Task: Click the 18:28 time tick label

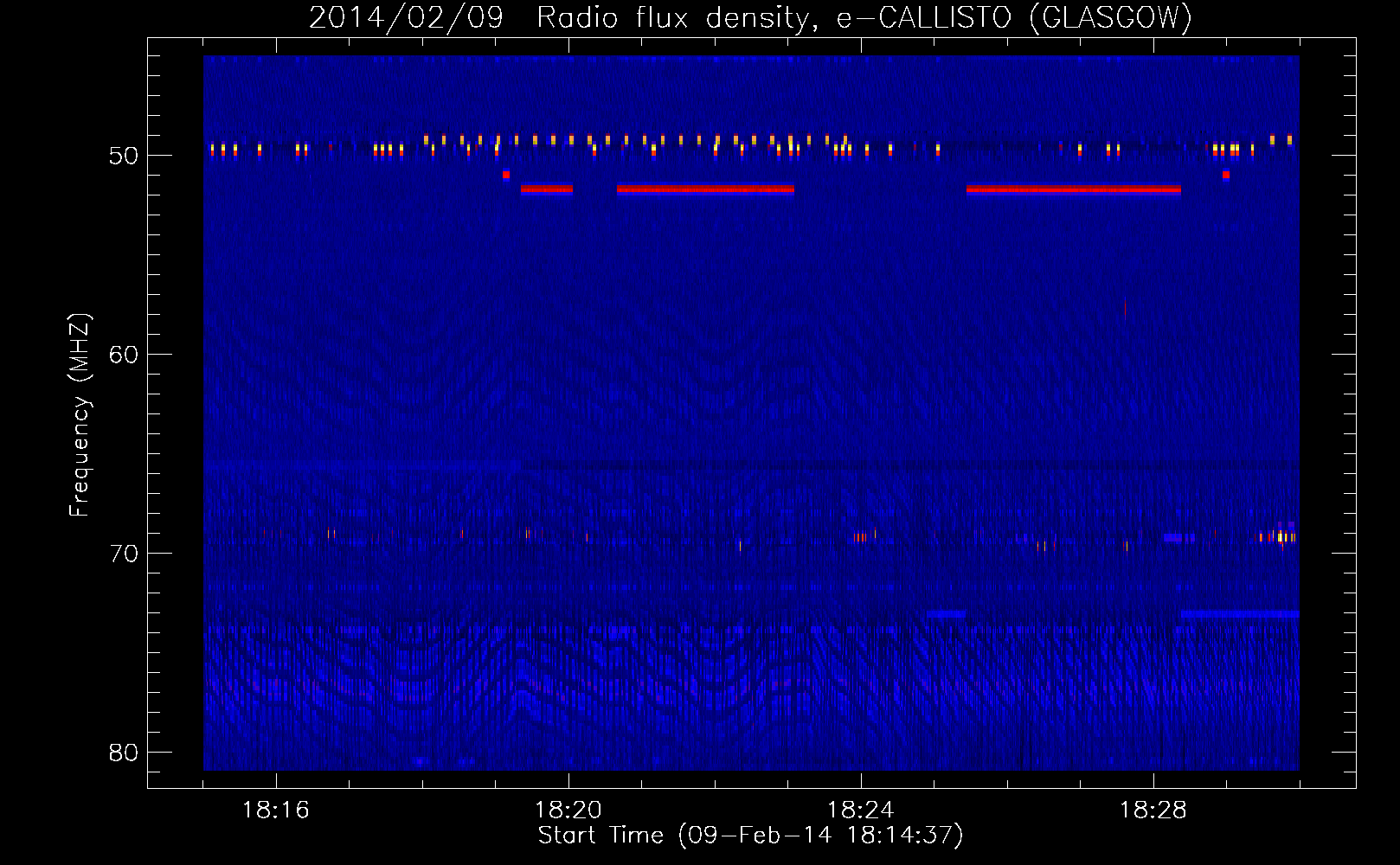Action: pyautogui.click(x=1153, y=811)
